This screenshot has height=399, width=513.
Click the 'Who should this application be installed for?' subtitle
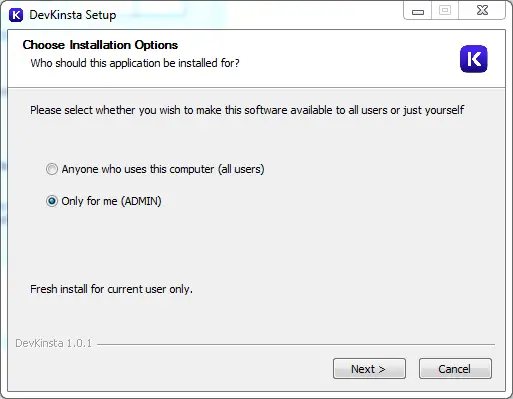pos(135,63)
